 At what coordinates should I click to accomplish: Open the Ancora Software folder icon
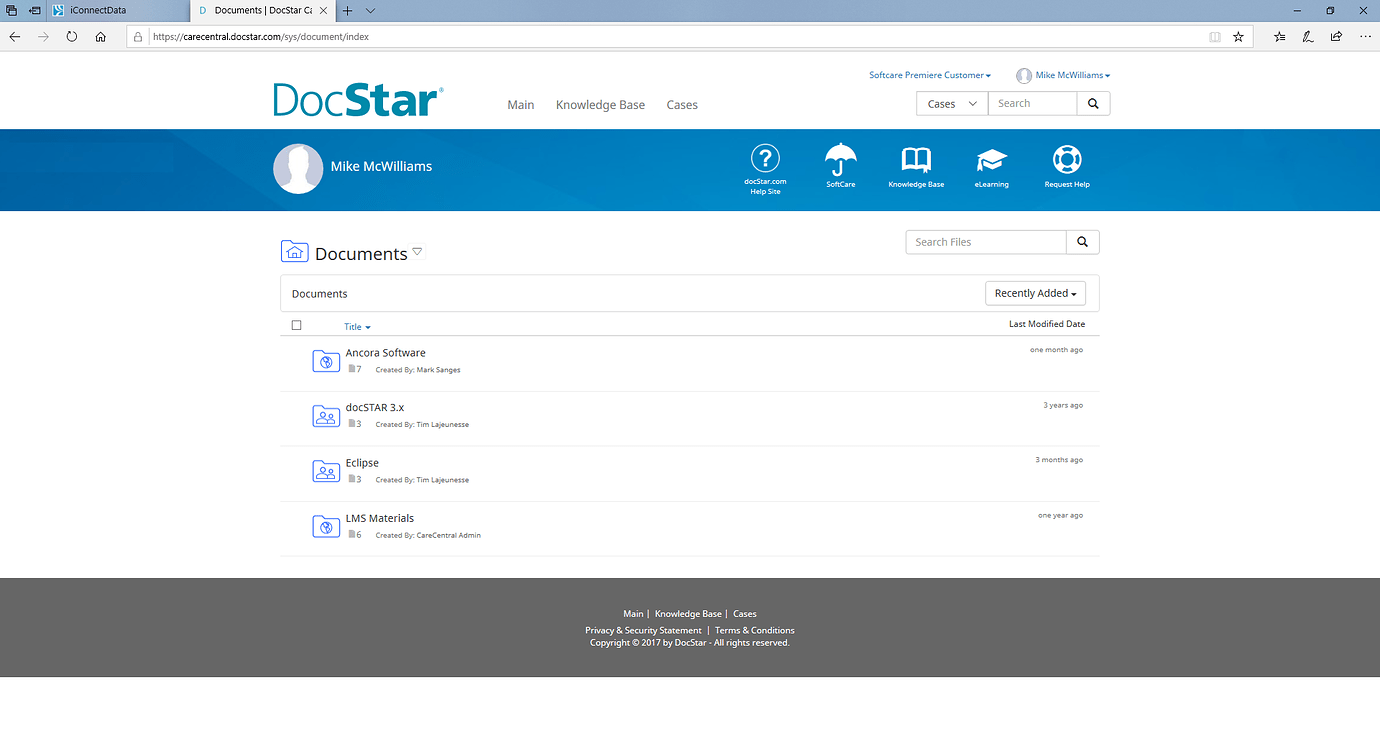326,360
